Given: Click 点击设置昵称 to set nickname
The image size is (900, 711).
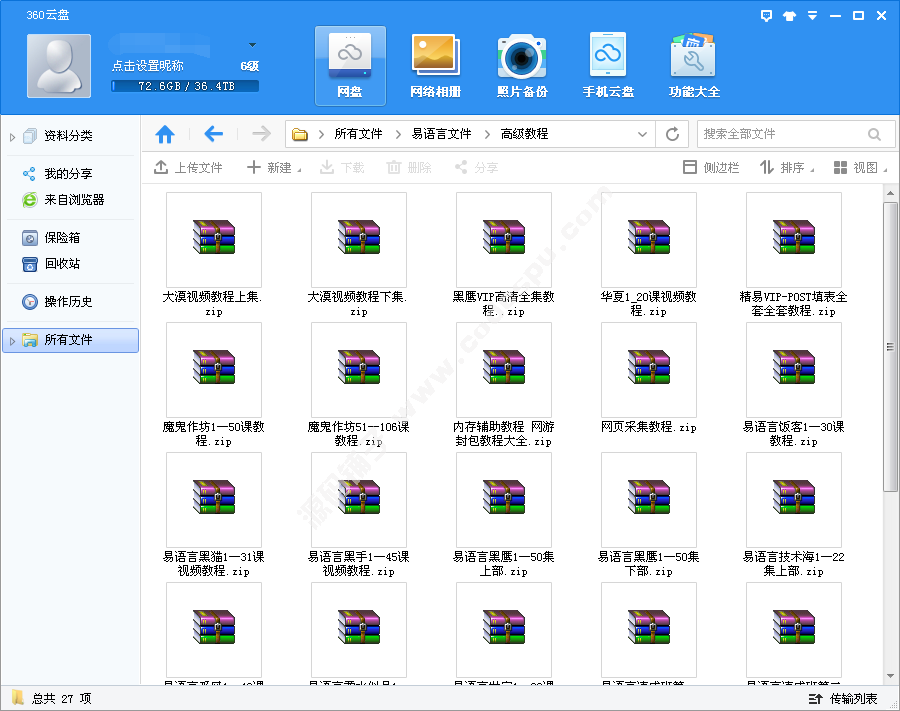Looking at the screenshot, I should (x=148, y=66).
